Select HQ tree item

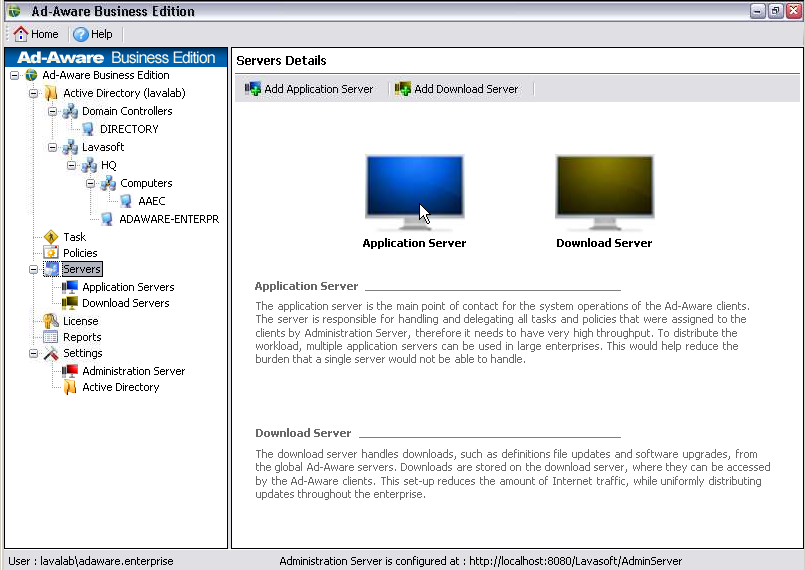point(109,165)
